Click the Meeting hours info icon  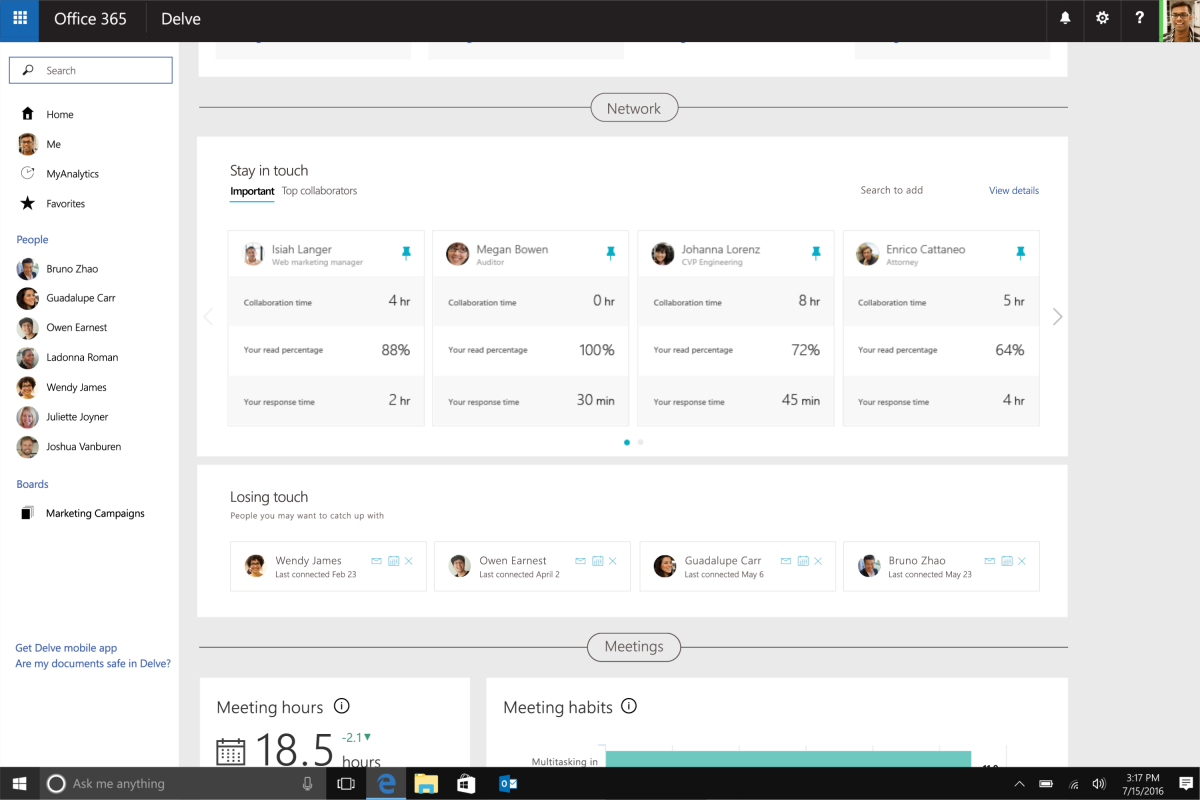[x=341, y=706]
